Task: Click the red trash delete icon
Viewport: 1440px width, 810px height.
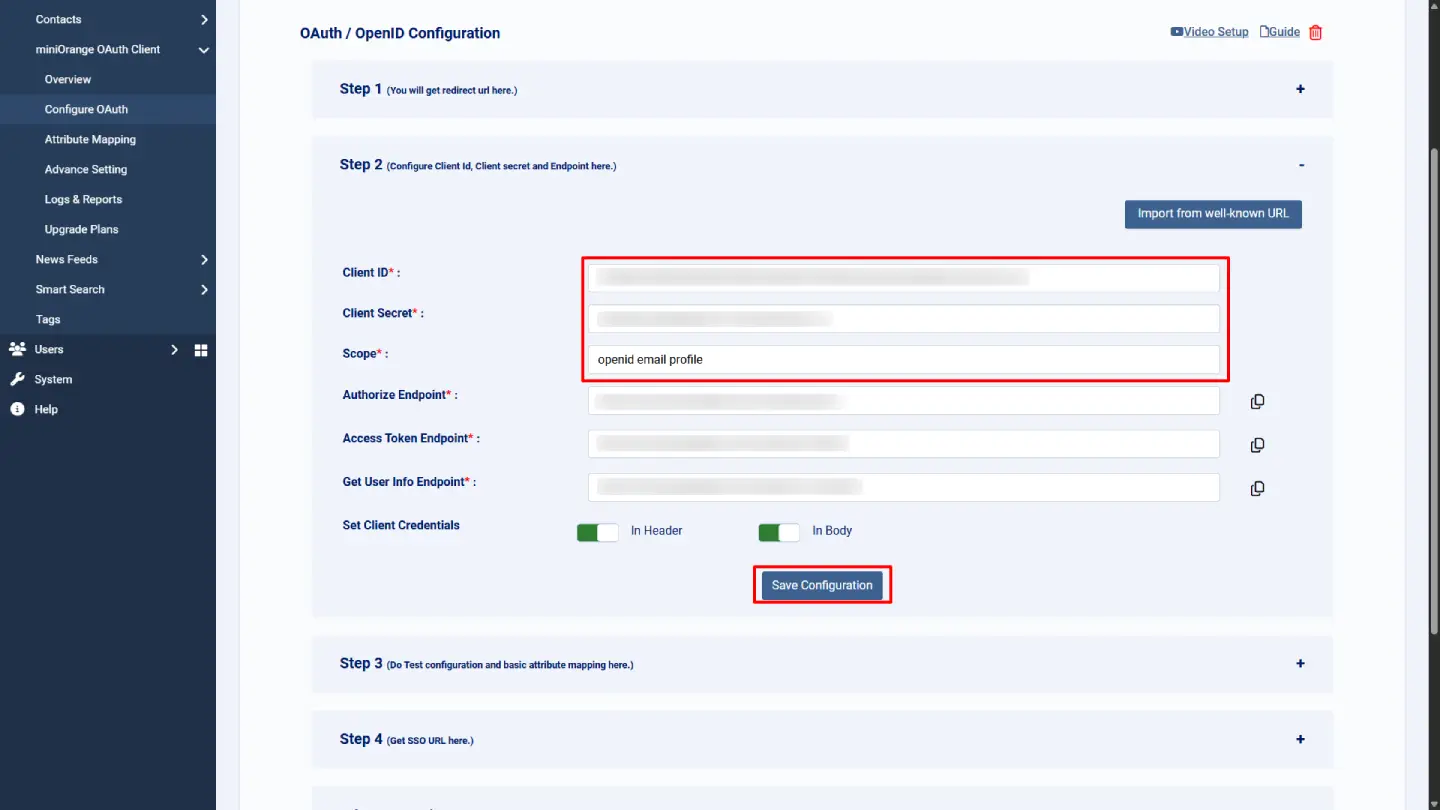Action: 1316,32
